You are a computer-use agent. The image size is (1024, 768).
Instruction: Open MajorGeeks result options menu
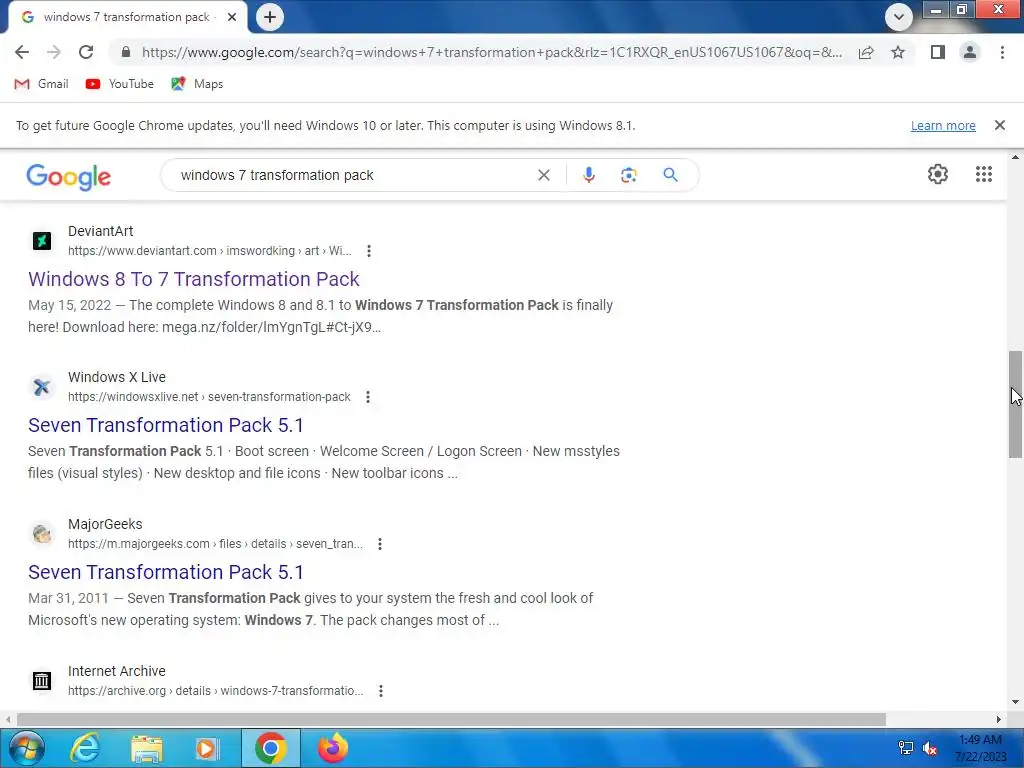(x=379, y=544)
